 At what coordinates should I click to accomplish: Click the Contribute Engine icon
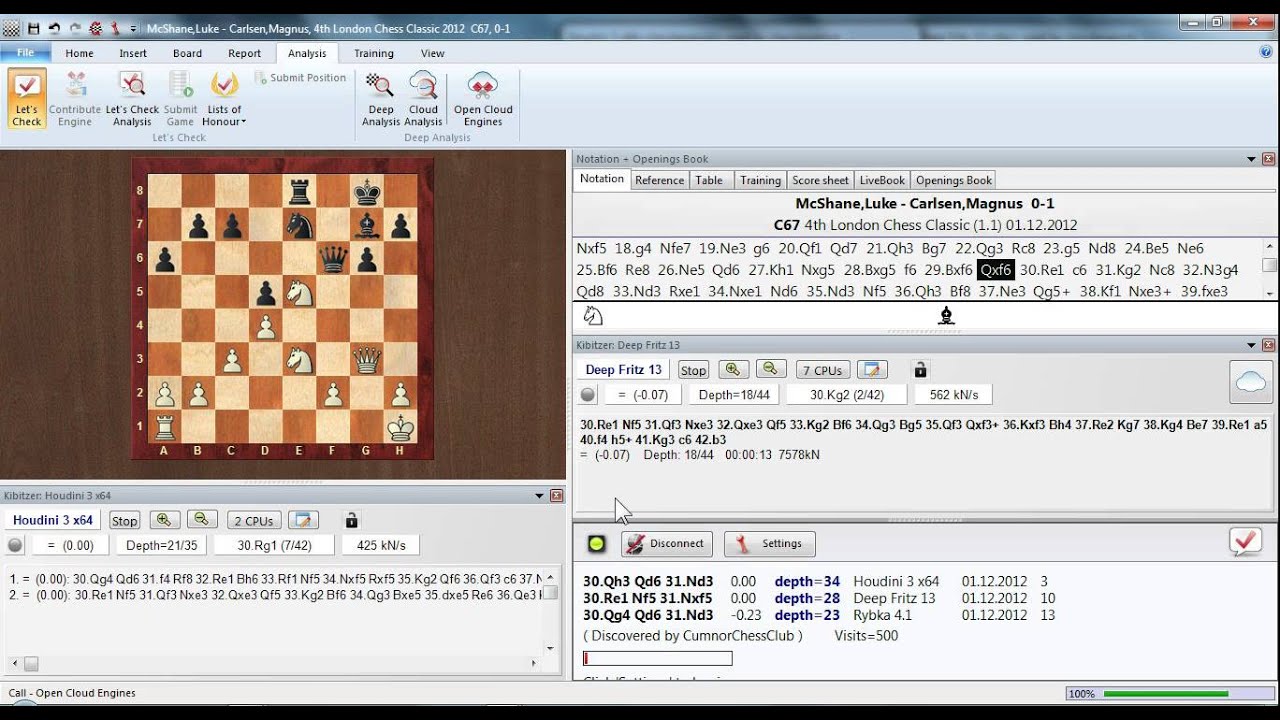[75, 99]
